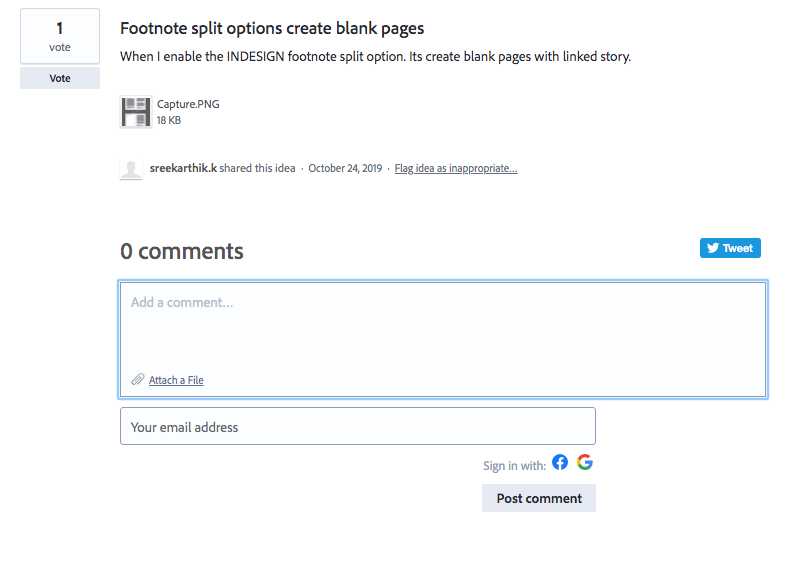
Task: Click the 18 KB file size text
Action: click(x=169, y=120)
